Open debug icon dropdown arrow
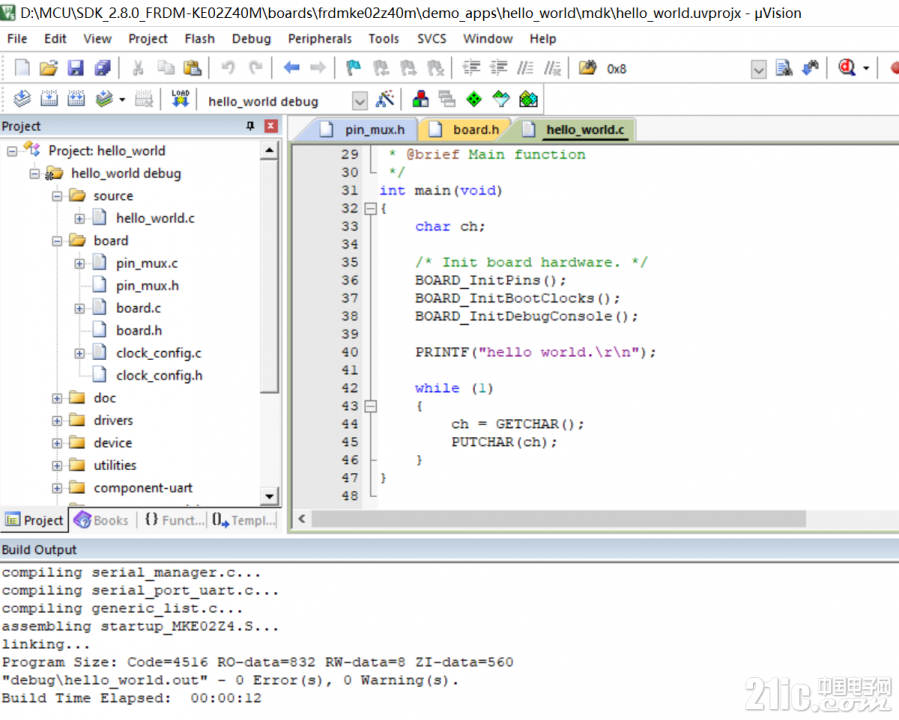 pyautogui.click(x=866, y=68)
